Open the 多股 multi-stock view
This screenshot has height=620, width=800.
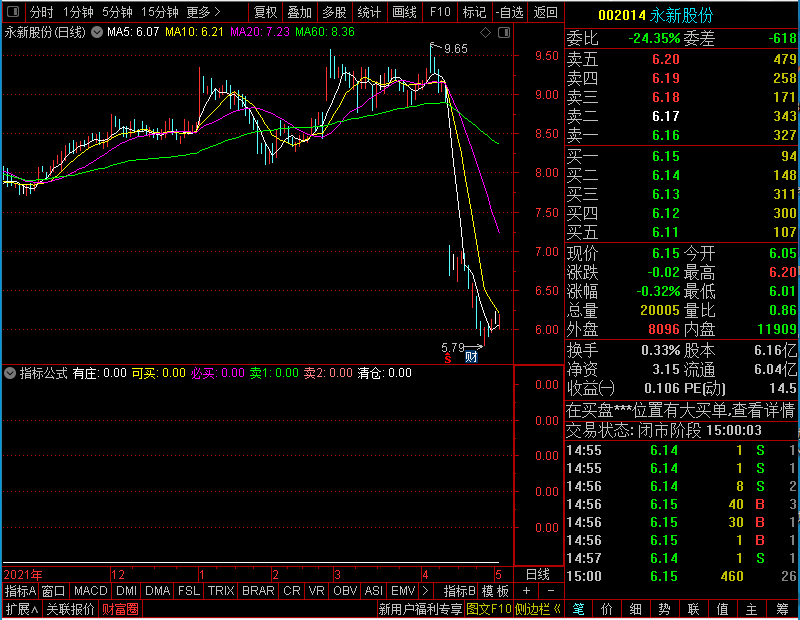coord(334,12)
